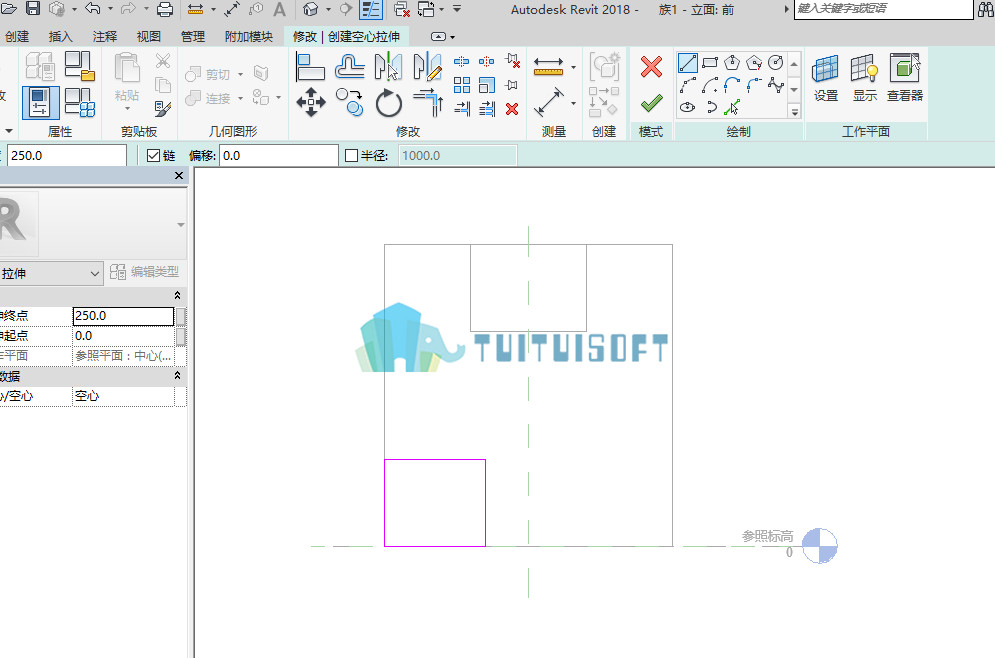This screenshot has height=658, width=995.
Task: Switch to the 附加模块 ribbon tab
Action: (249, 37)
